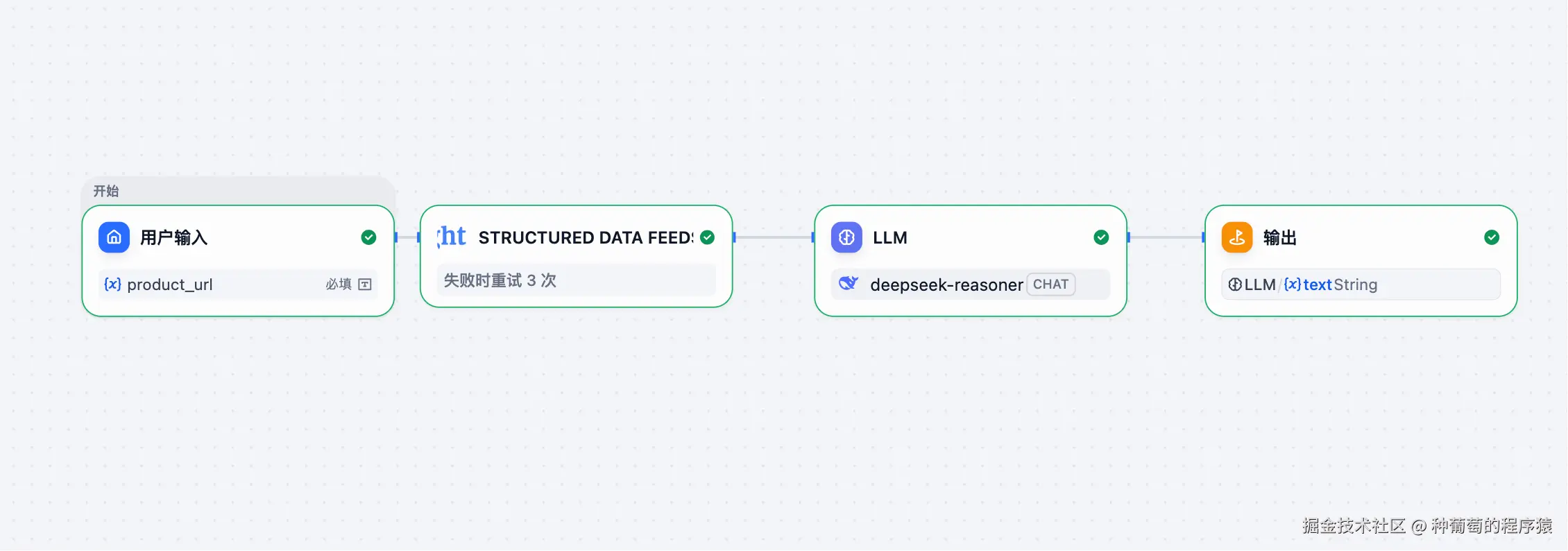1568x551 pixels.
Task: Click the product_url variable field
Action: 170,285
